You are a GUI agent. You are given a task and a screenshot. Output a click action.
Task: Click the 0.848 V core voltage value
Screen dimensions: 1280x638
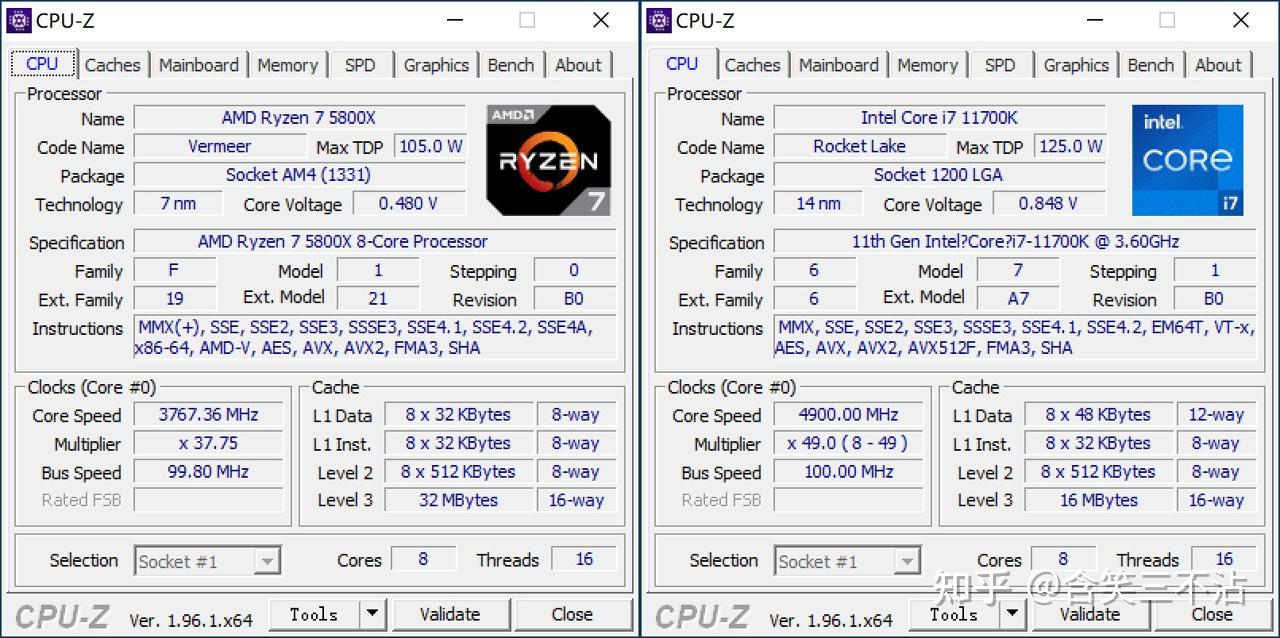click(x=1049, y=204)
